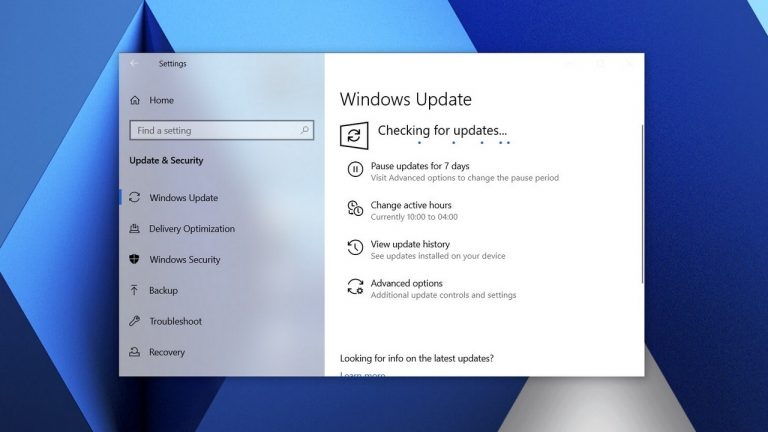
Task: Click the Windows Update sync icon in sidebar
Action: (x=135, y=197)
